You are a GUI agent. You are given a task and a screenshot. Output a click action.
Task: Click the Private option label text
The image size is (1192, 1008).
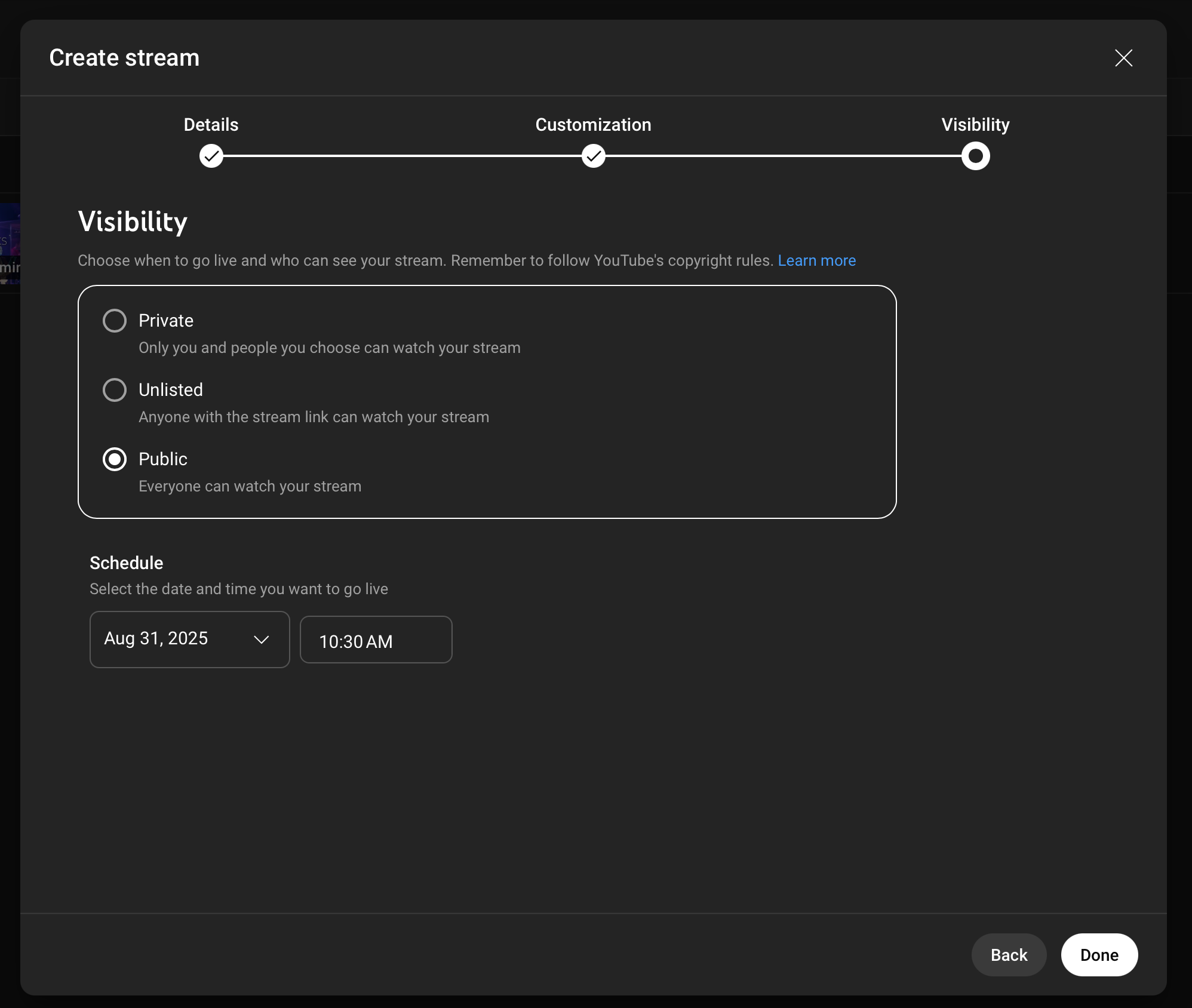point(166,321)
